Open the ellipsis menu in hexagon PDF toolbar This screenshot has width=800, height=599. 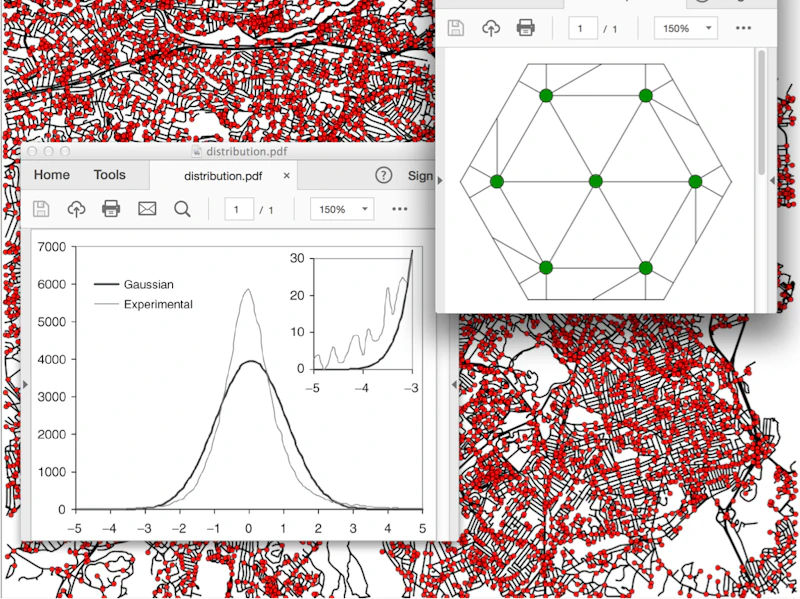pos(743,28)
